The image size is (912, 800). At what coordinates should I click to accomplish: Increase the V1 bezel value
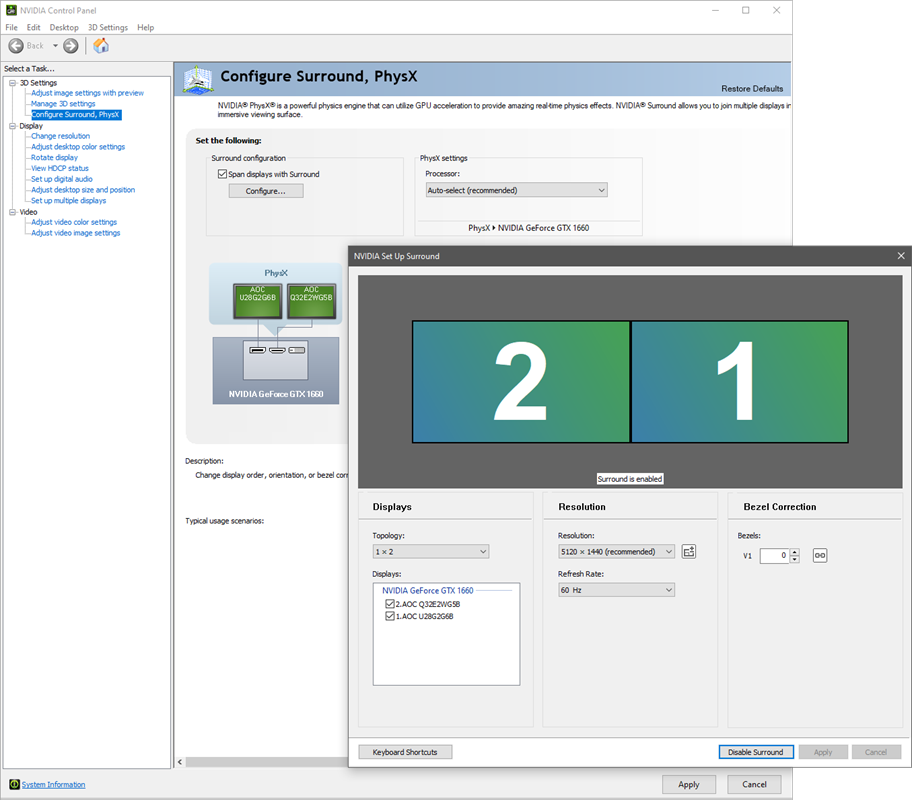pyautogui.click(x=795, y=552)
